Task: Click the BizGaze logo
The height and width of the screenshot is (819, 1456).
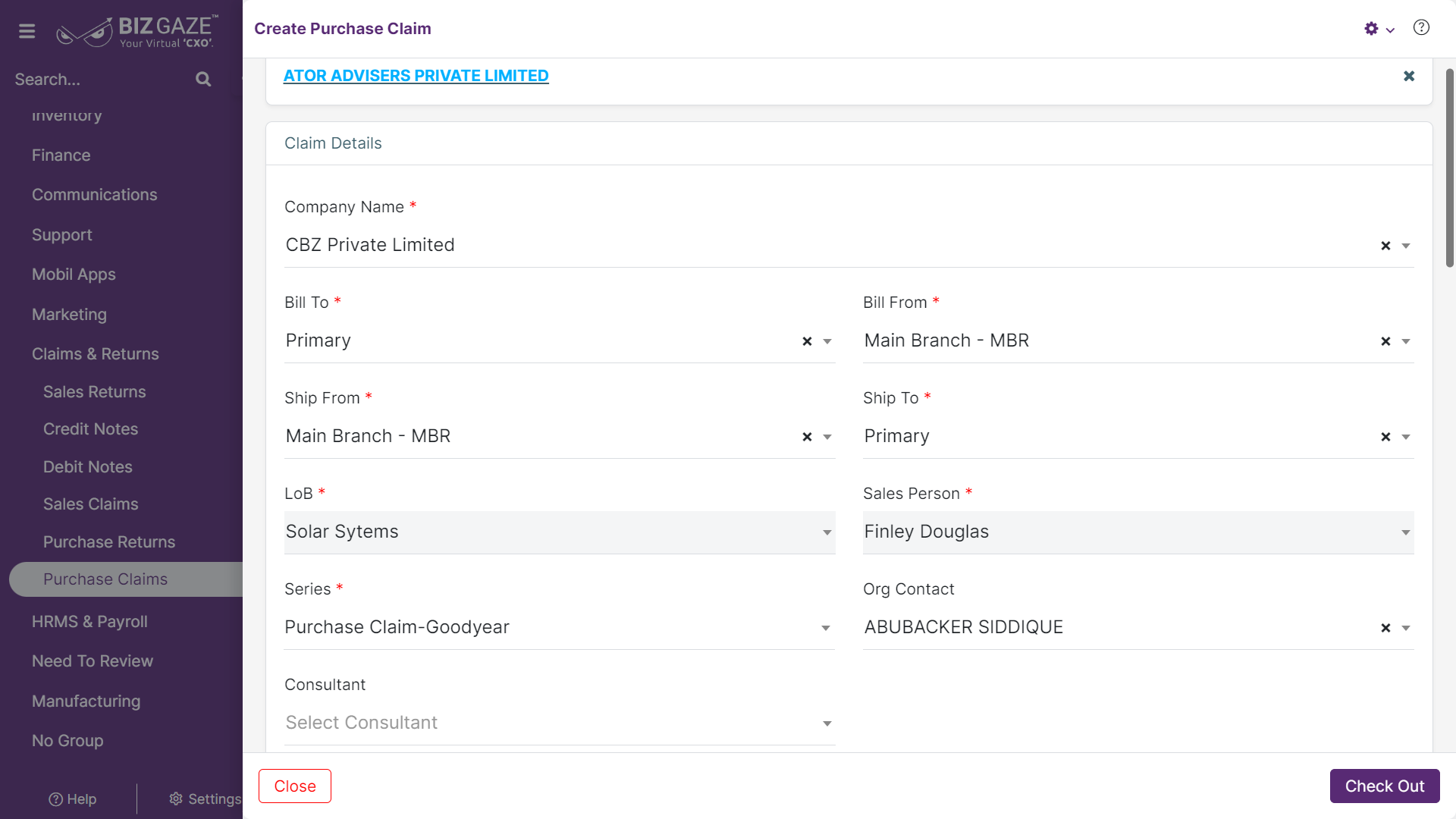Action: [137, 31]
